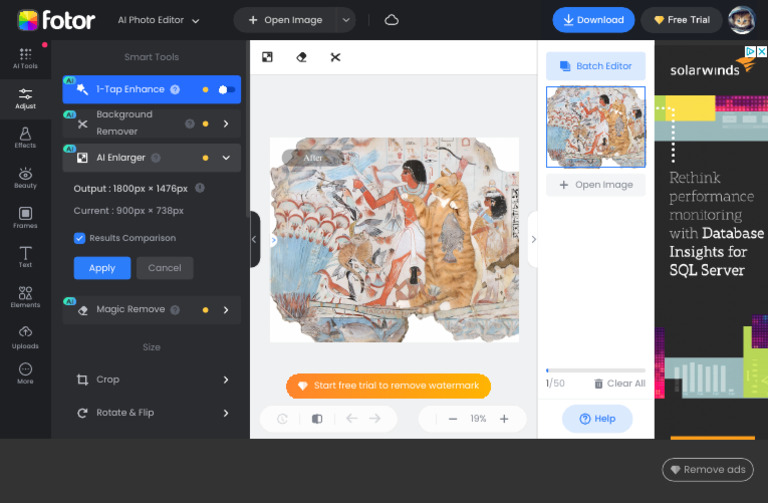Open the Beauty tools panel
Screen dimensions: 768x503
click(x=25, y=177)
